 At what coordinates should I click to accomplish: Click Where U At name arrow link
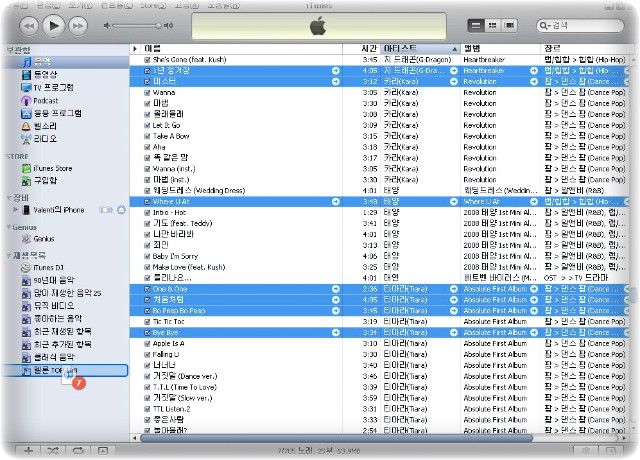(x=336, y=202)
